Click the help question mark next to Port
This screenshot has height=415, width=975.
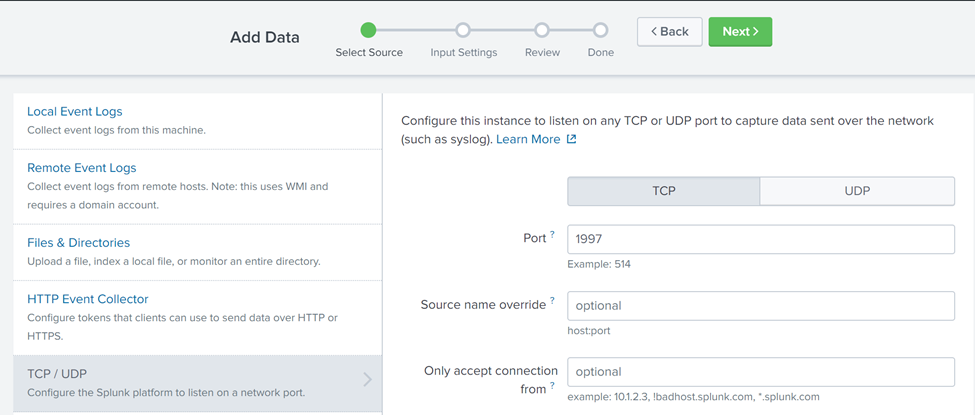[552, 235]
